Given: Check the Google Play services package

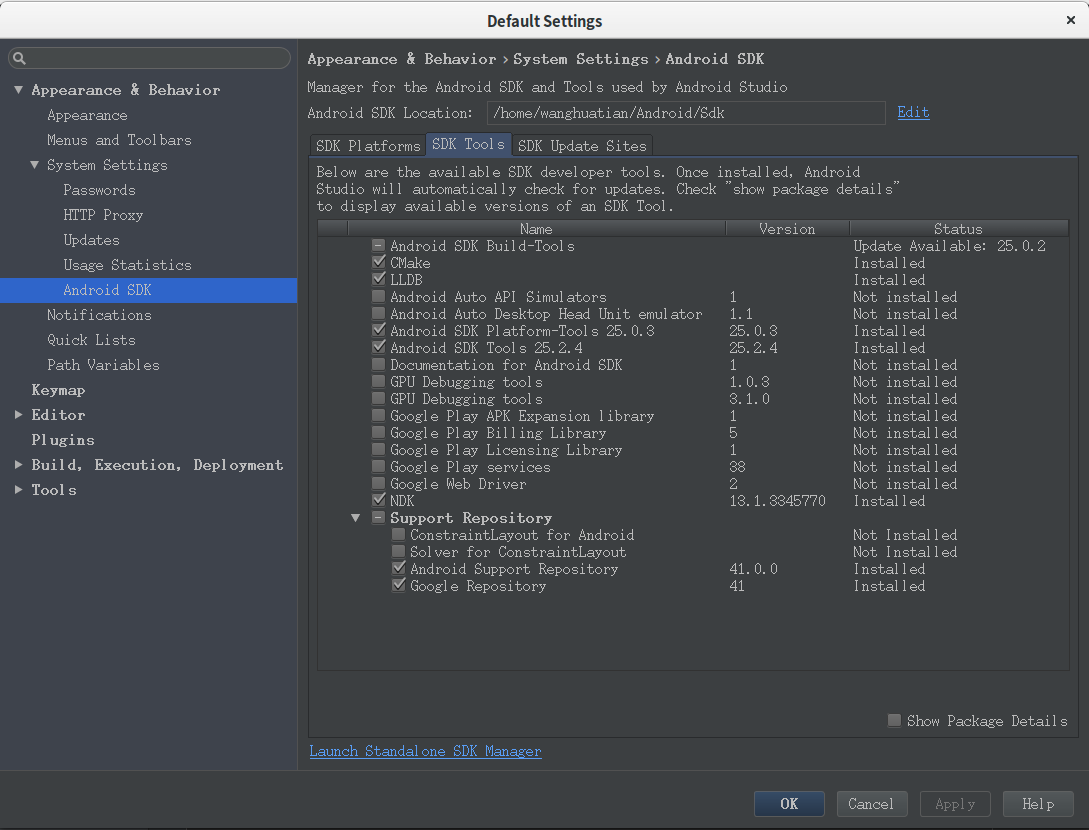Looking at the screenshot, I should (378, 466).
